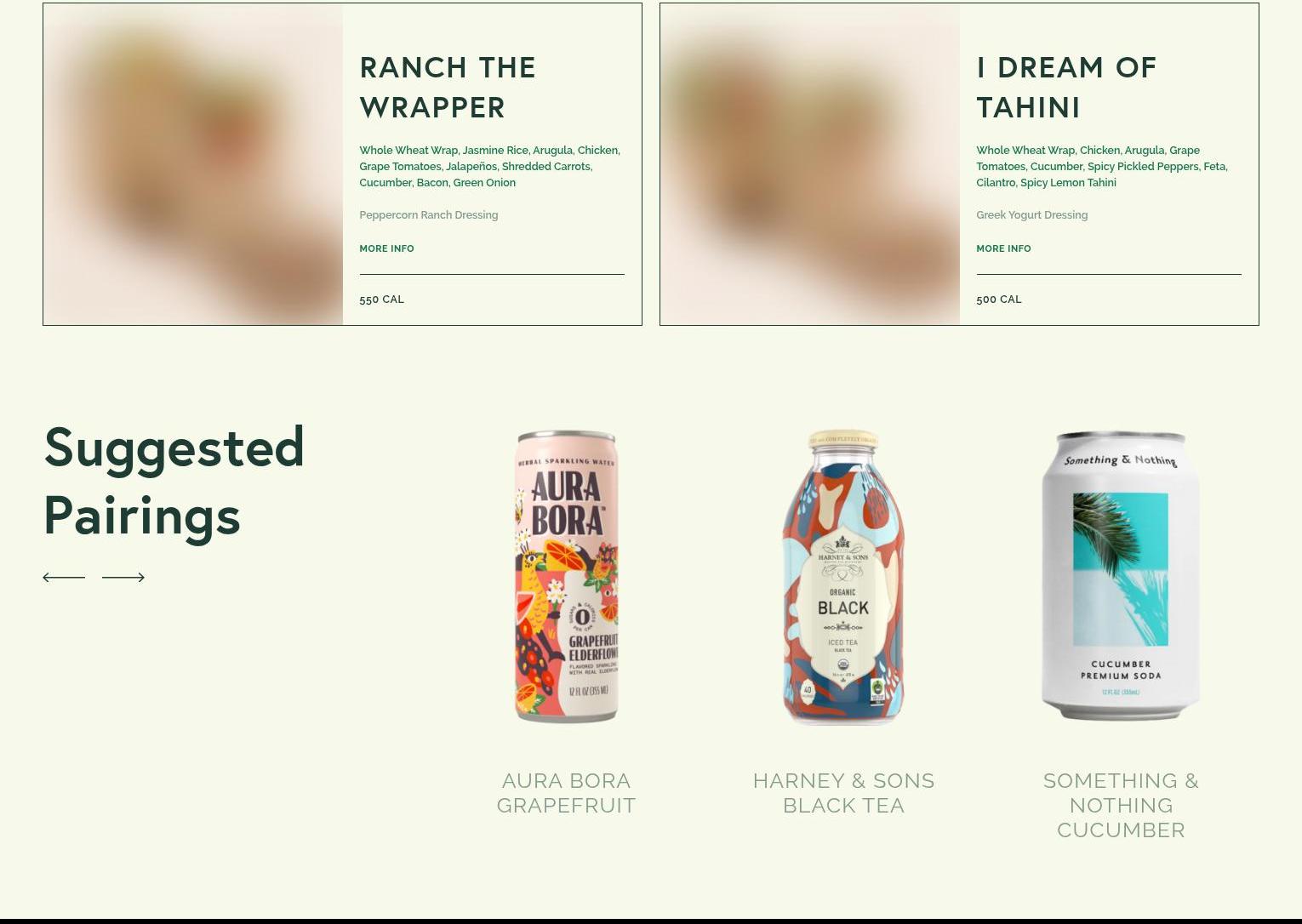Click the Ranch The Wrapper blurred photo
The height and width of the screenshot is (924, 1302).
[x=193, y=164]
